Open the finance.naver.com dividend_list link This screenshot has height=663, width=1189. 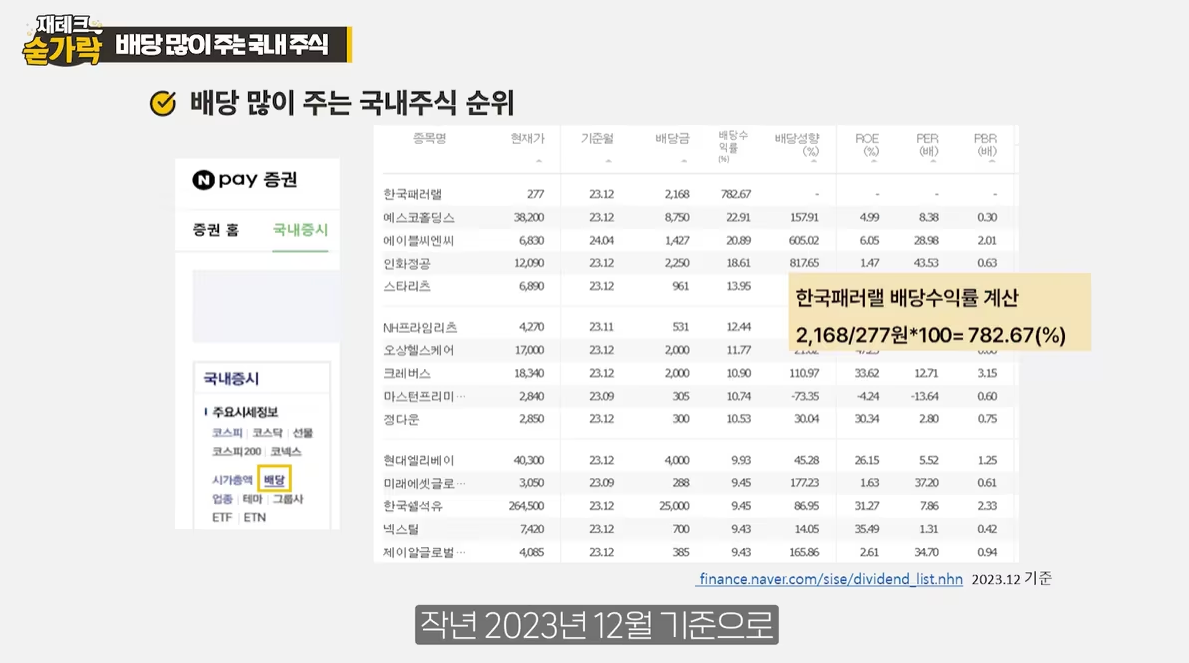point(830,579)
